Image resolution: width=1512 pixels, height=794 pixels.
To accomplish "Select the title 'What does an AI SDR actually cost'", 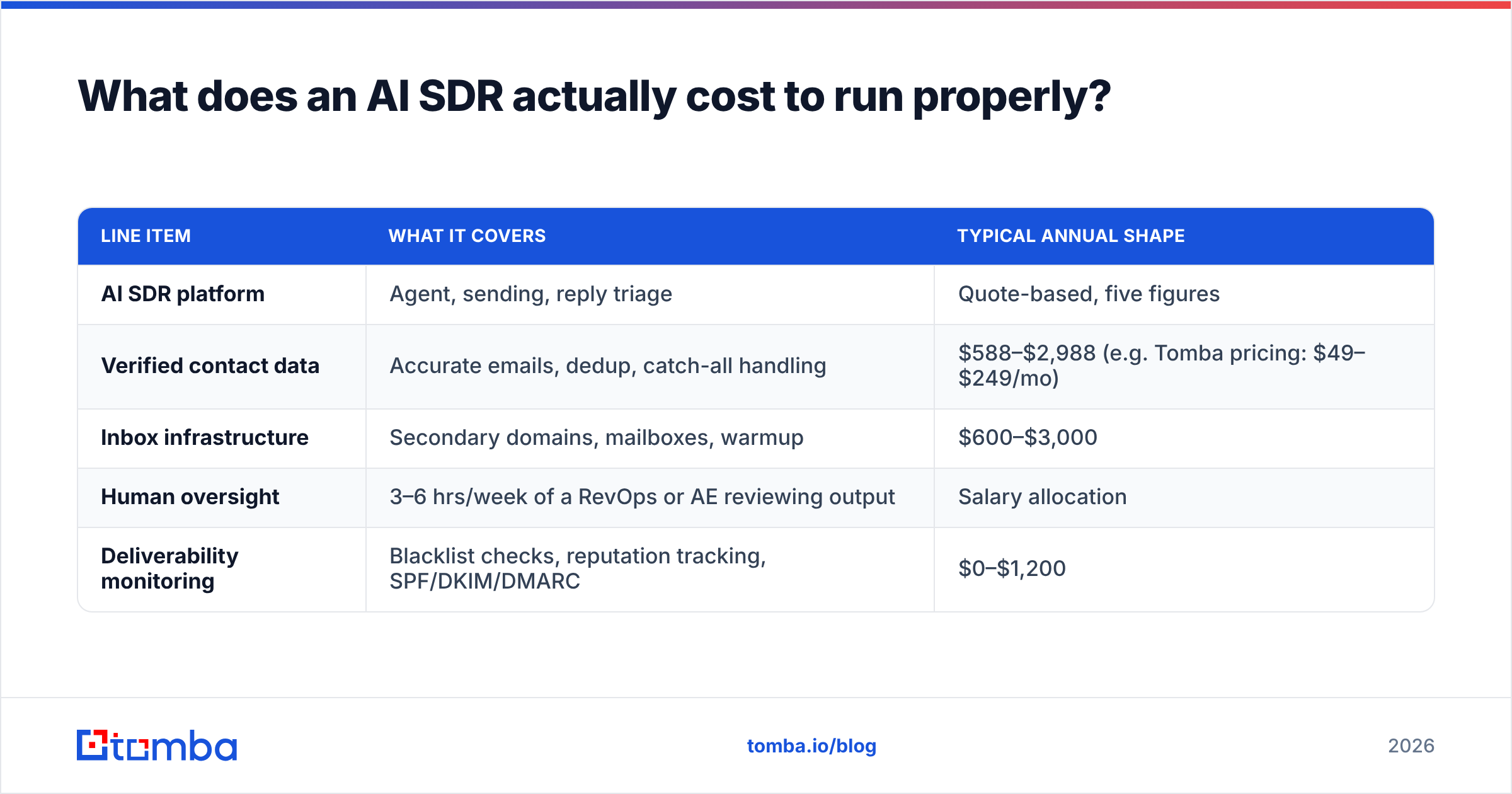I will (594, 96).
